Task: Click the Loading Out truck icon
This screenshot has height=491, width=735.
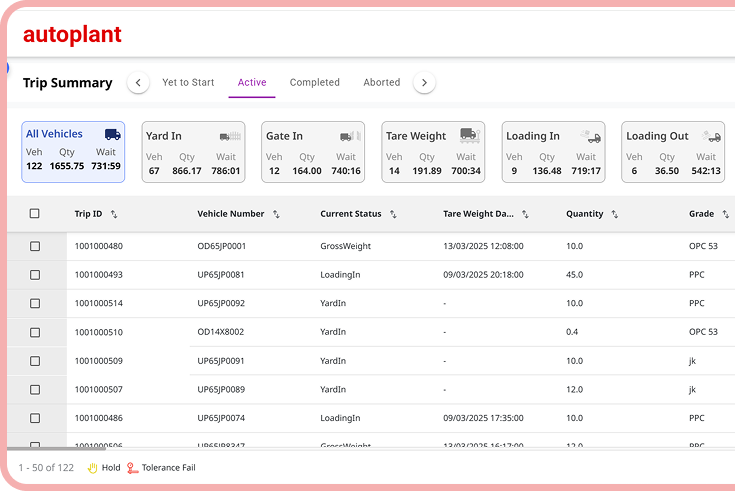Action: (711, 137)
